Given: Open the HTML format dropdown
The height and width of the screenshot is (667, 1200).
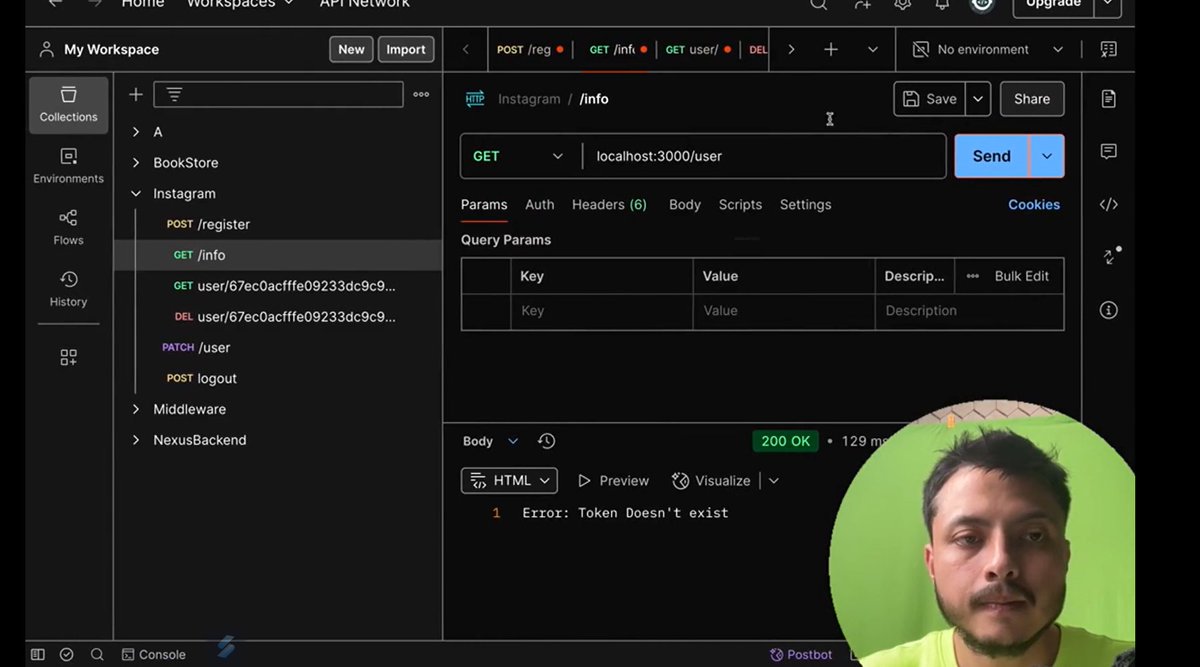Looking at the screenshot, I should click(509, 481).
